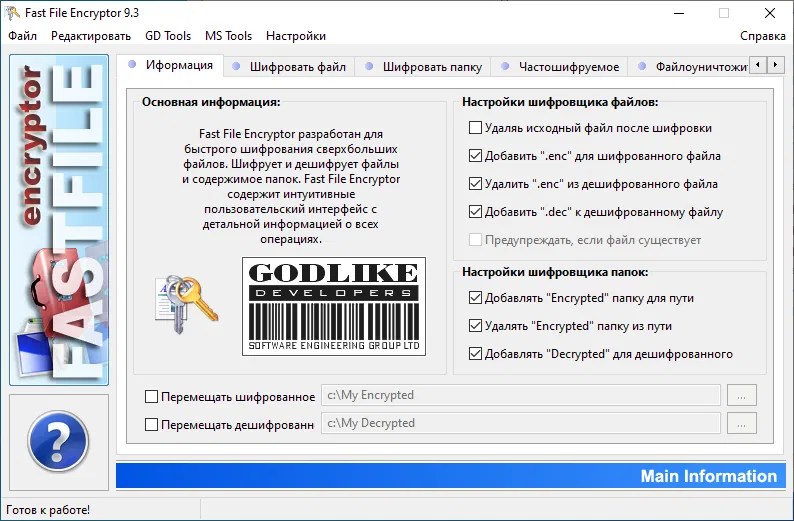Close the Fast File Encryptor window
The image size is (794, 521).
(x=770, y=13)
